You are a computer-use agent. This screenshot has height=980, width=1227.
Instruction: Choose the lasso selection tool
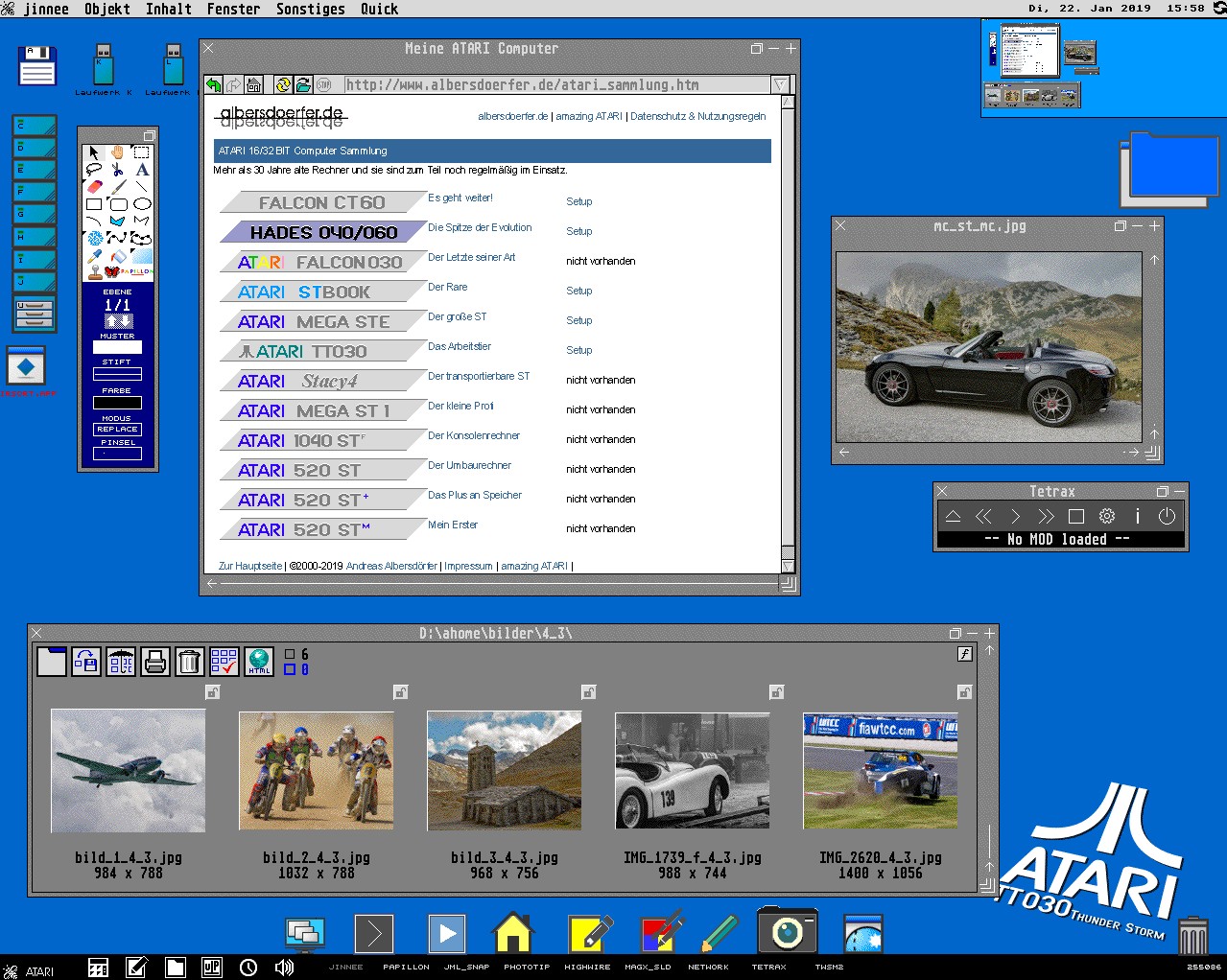[93, 170]
